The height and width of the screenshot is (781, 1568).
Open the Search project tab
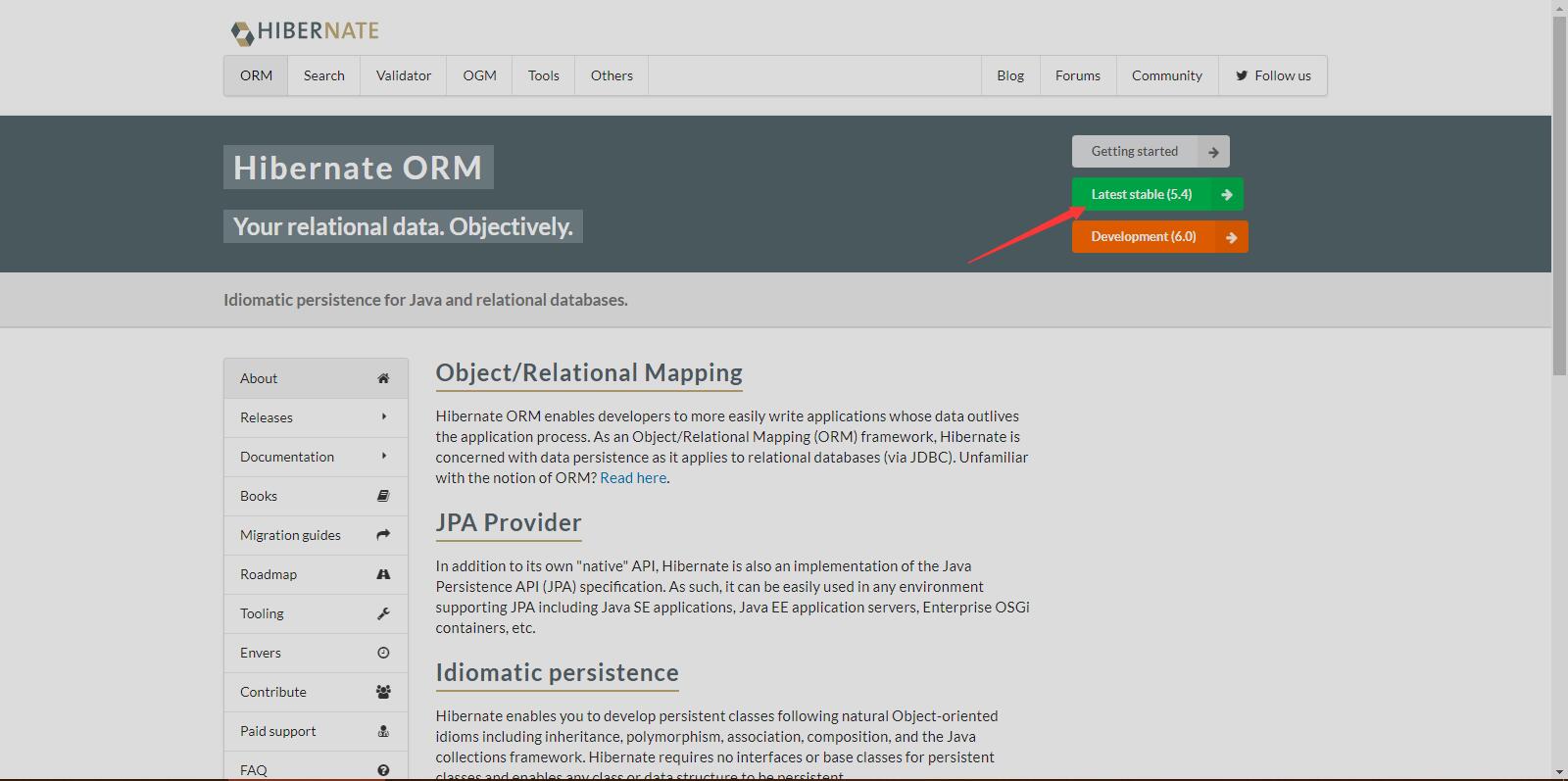tap(324, 75)
